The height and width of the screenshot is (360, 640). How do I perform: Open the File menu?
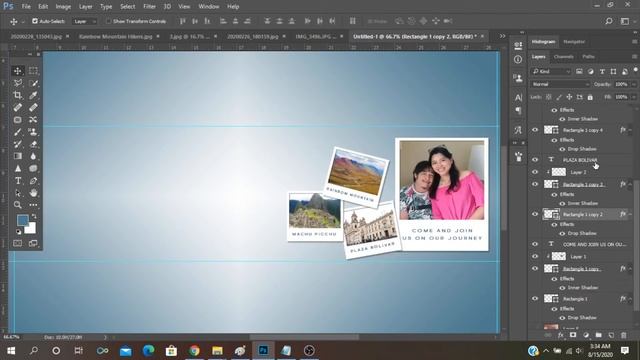click(26, 7)
